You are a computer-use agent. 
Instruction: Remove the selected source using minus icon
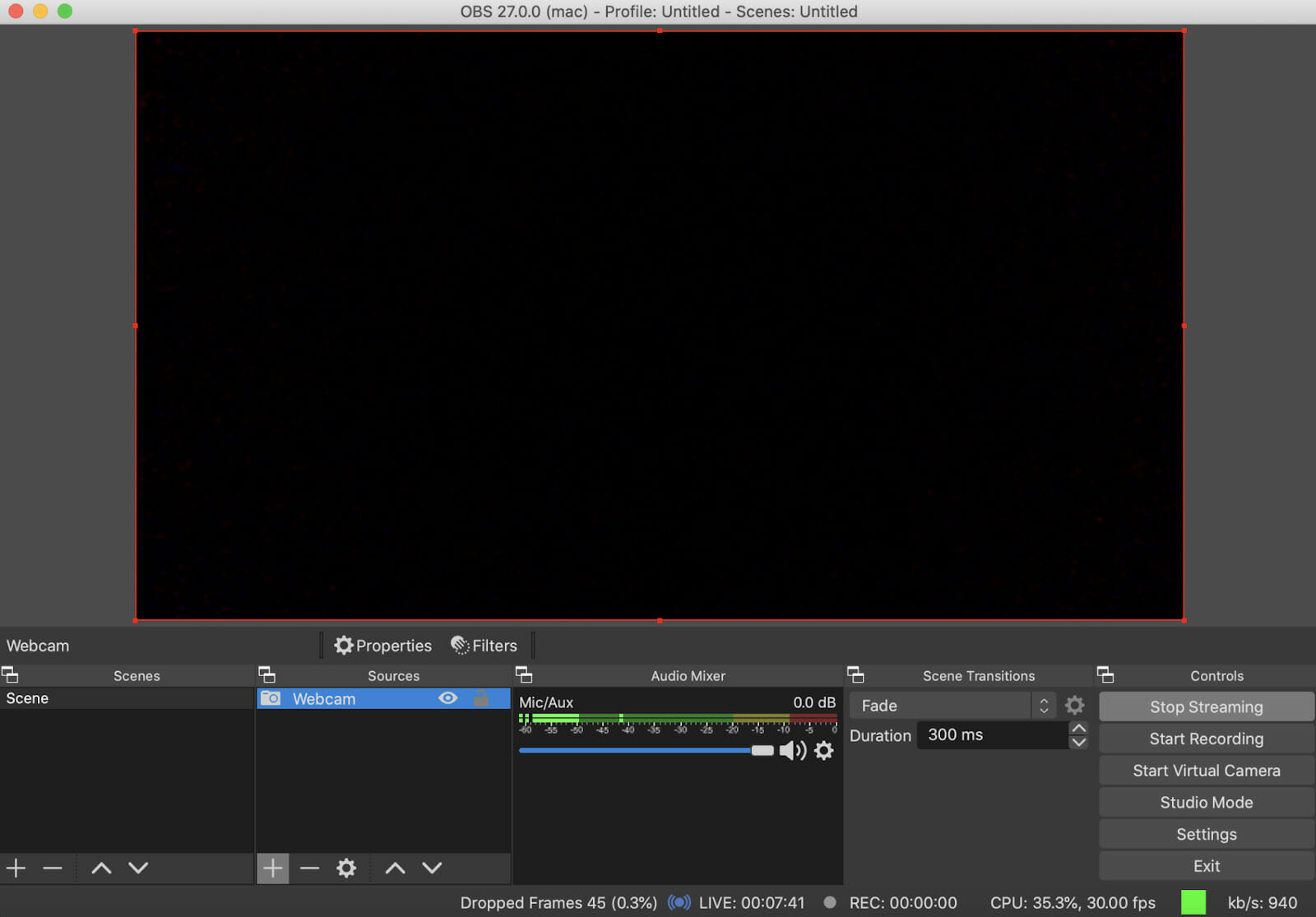point(309,868)
